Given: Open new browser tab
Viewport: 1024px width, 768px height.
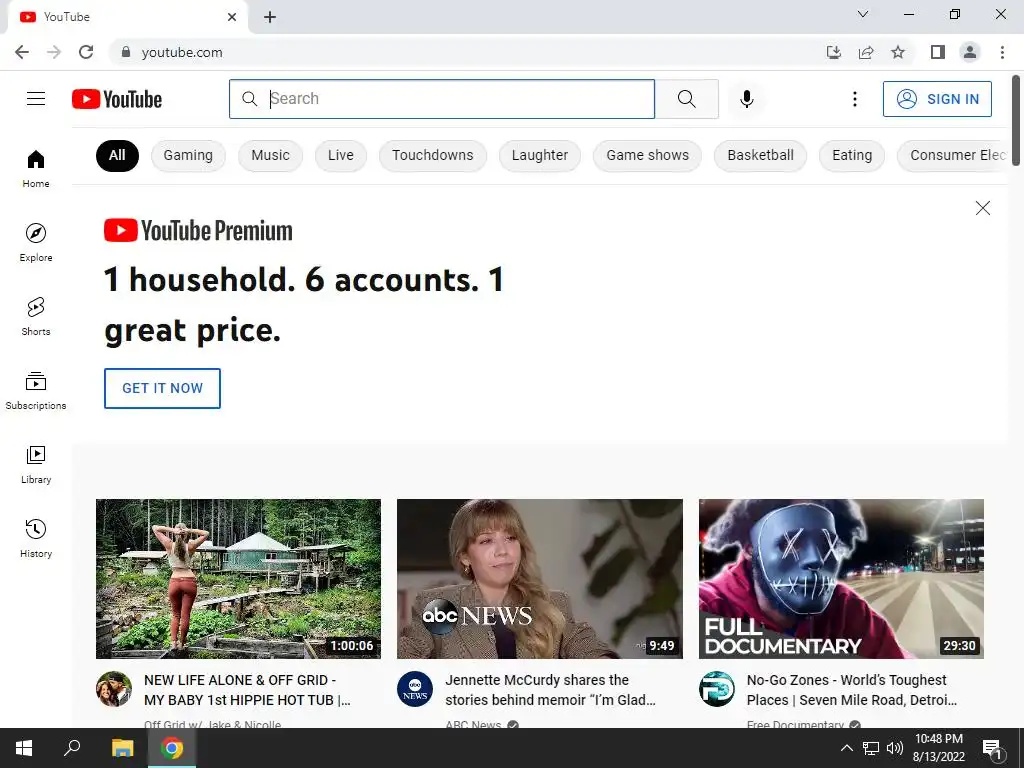Looking at the screenshot, I should coord(270,17).
